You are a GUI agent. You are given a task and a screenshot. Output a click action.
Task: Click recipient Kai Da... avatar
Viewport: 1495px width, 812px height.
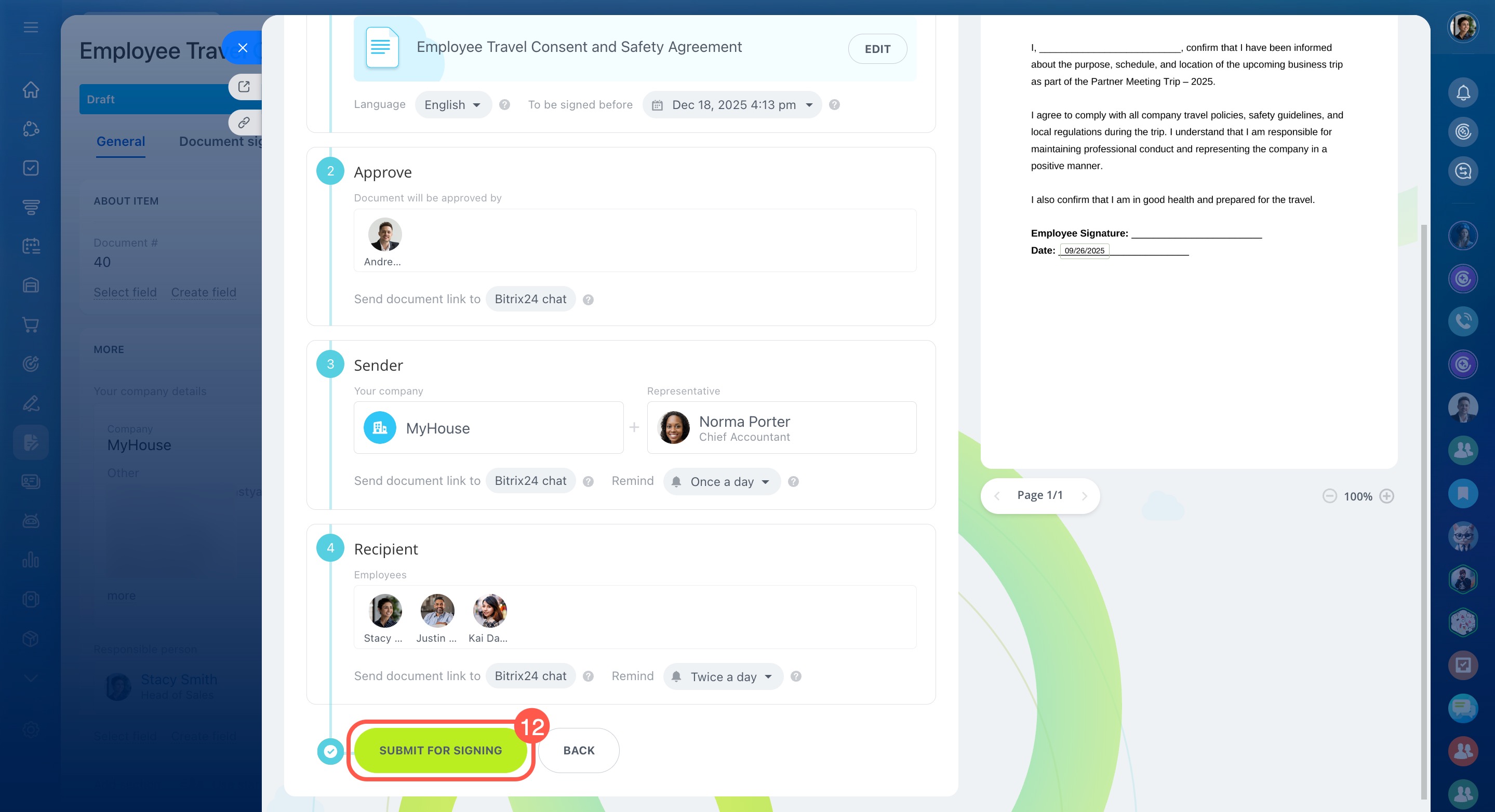coord(489,610)
